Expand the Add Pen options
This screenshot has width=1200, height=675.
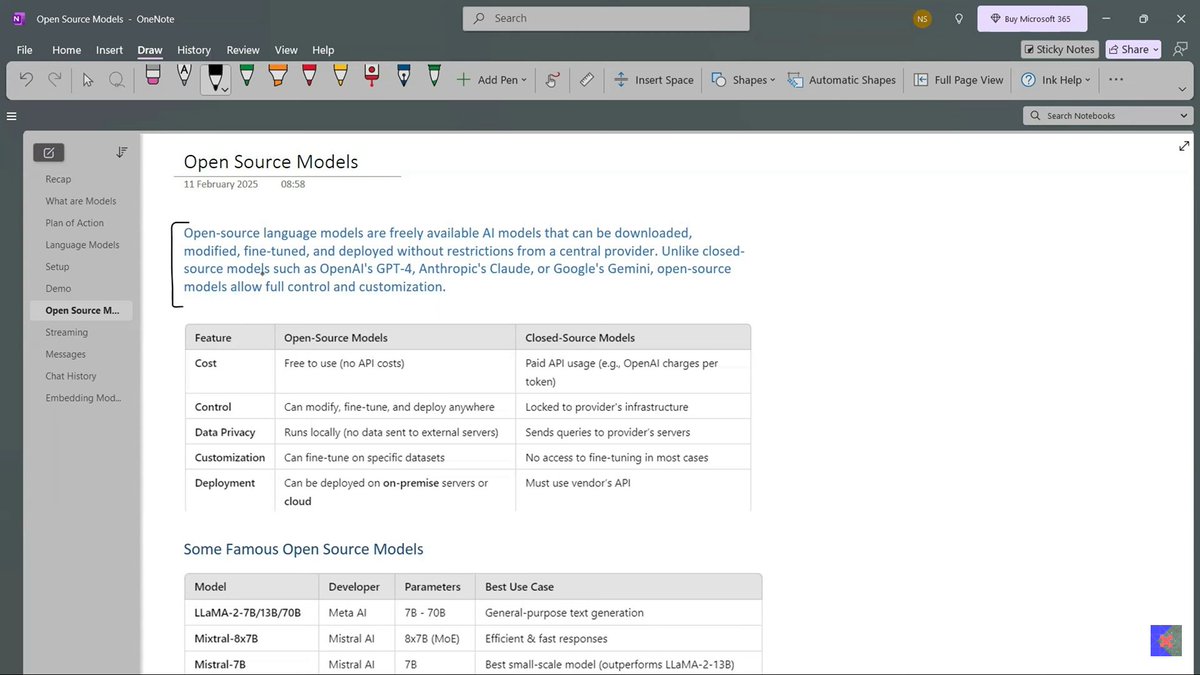pos(491,79)
